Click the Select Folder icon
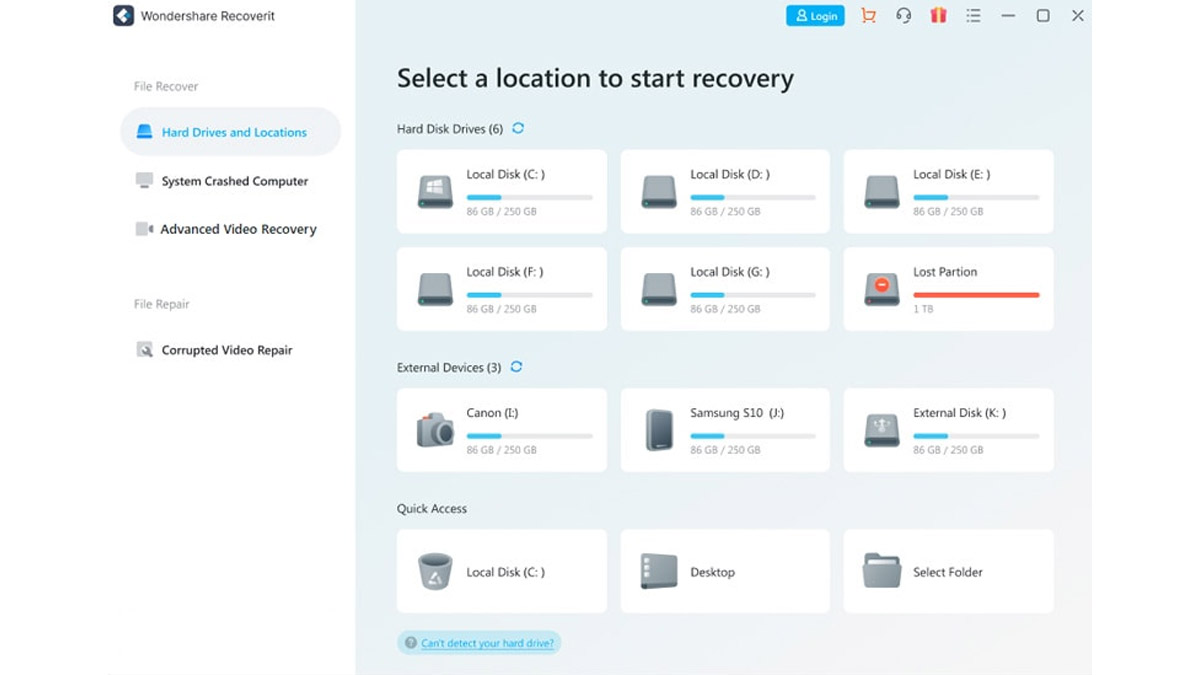Image resolution: width=1200 pixels, height=675 pixels. tap(882, 571)
